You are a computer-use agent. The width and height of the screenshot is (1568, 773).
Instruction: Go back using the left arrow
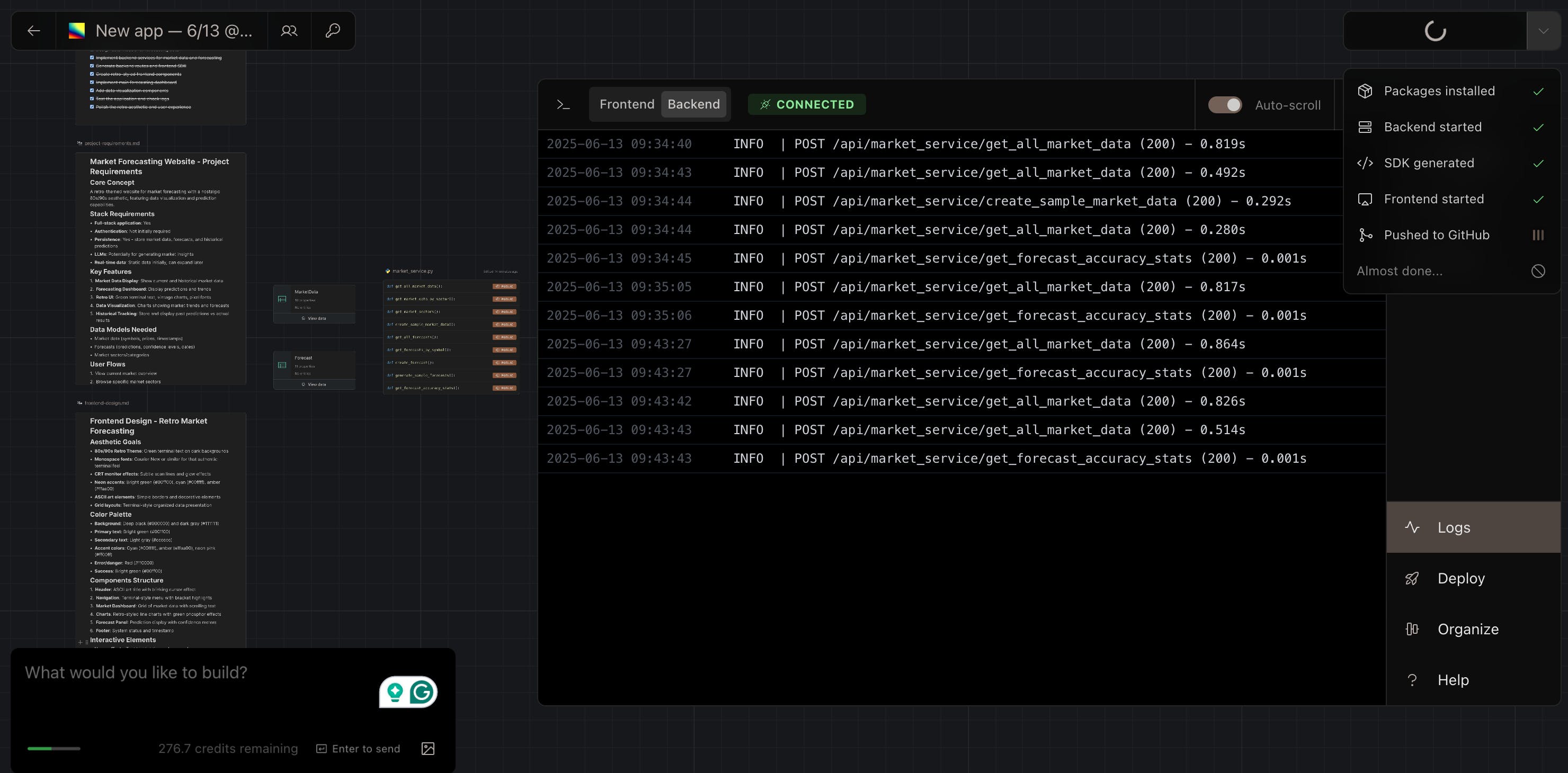(x=33, y=30)
